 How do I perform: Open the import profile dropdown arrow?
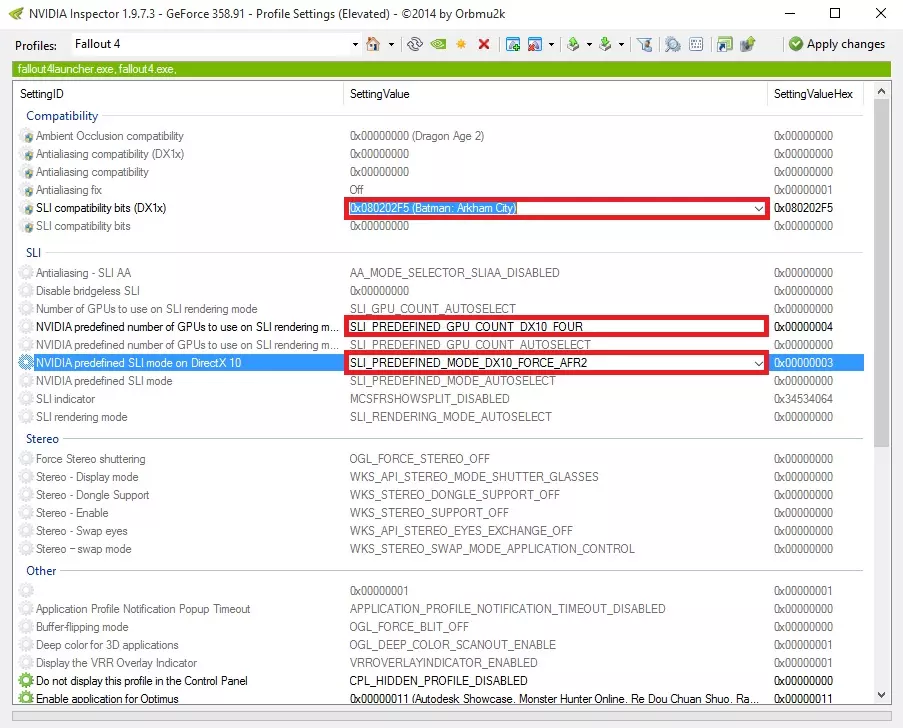click(621, 44)
